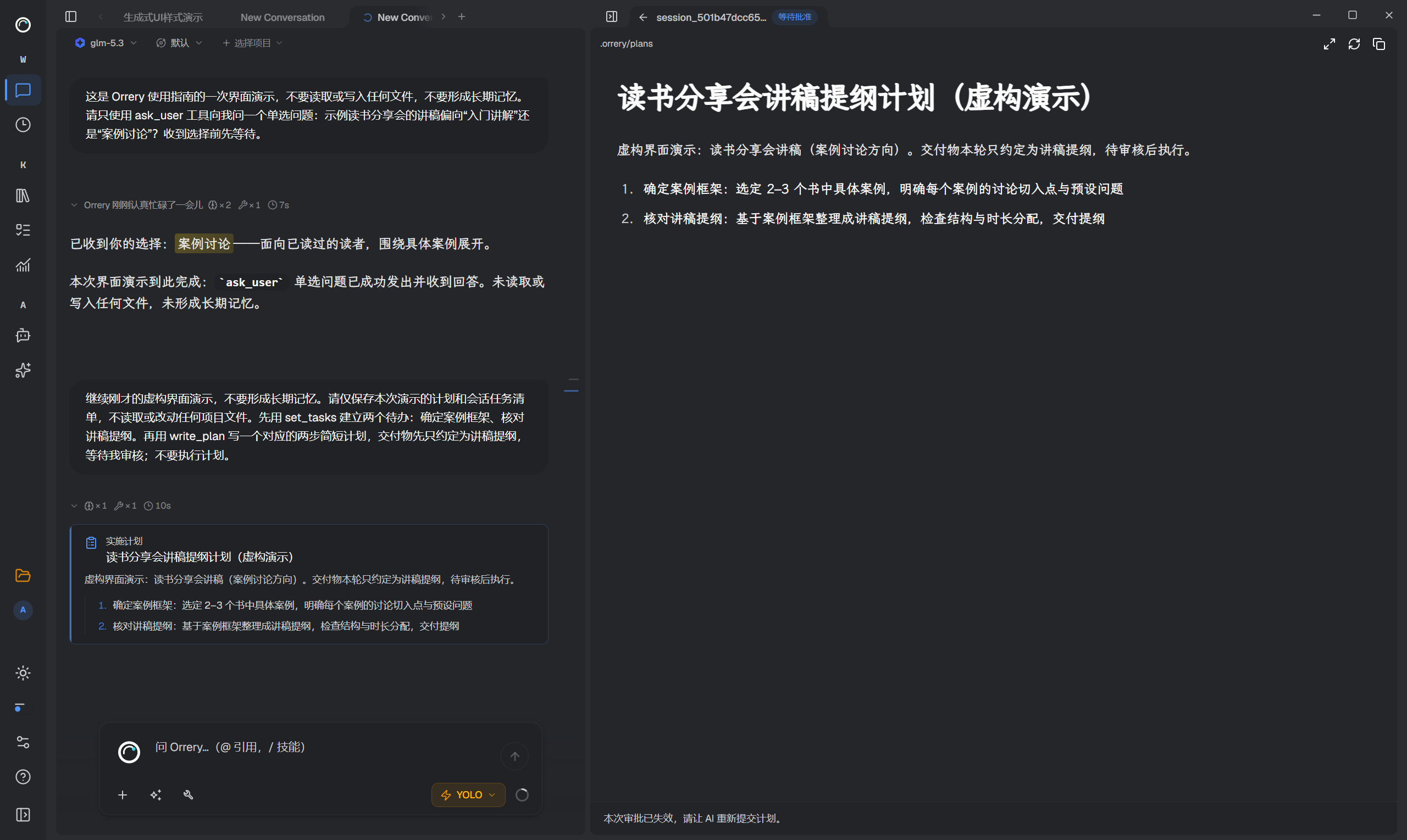Open the chat conversations sidebar icon
The height and width of the screenshot is (840, 1407).
23,90
